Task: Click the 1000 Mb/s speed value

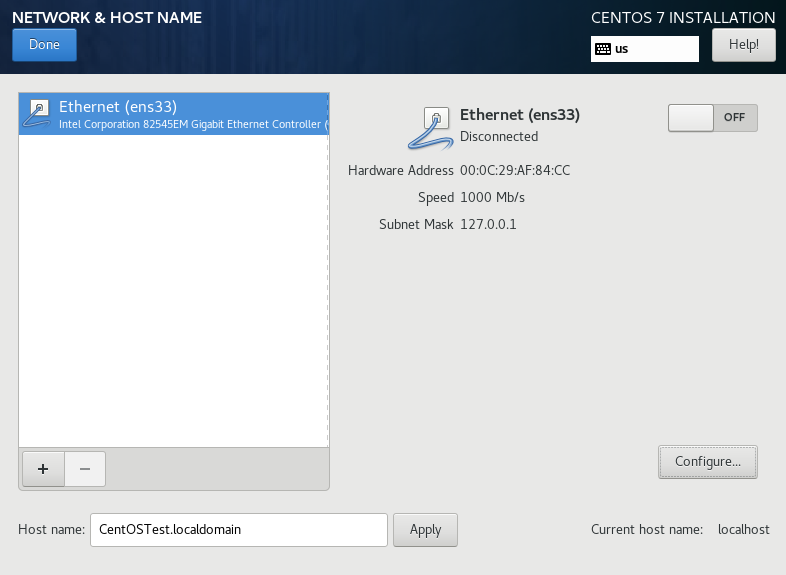Action: tap(492, 198)
